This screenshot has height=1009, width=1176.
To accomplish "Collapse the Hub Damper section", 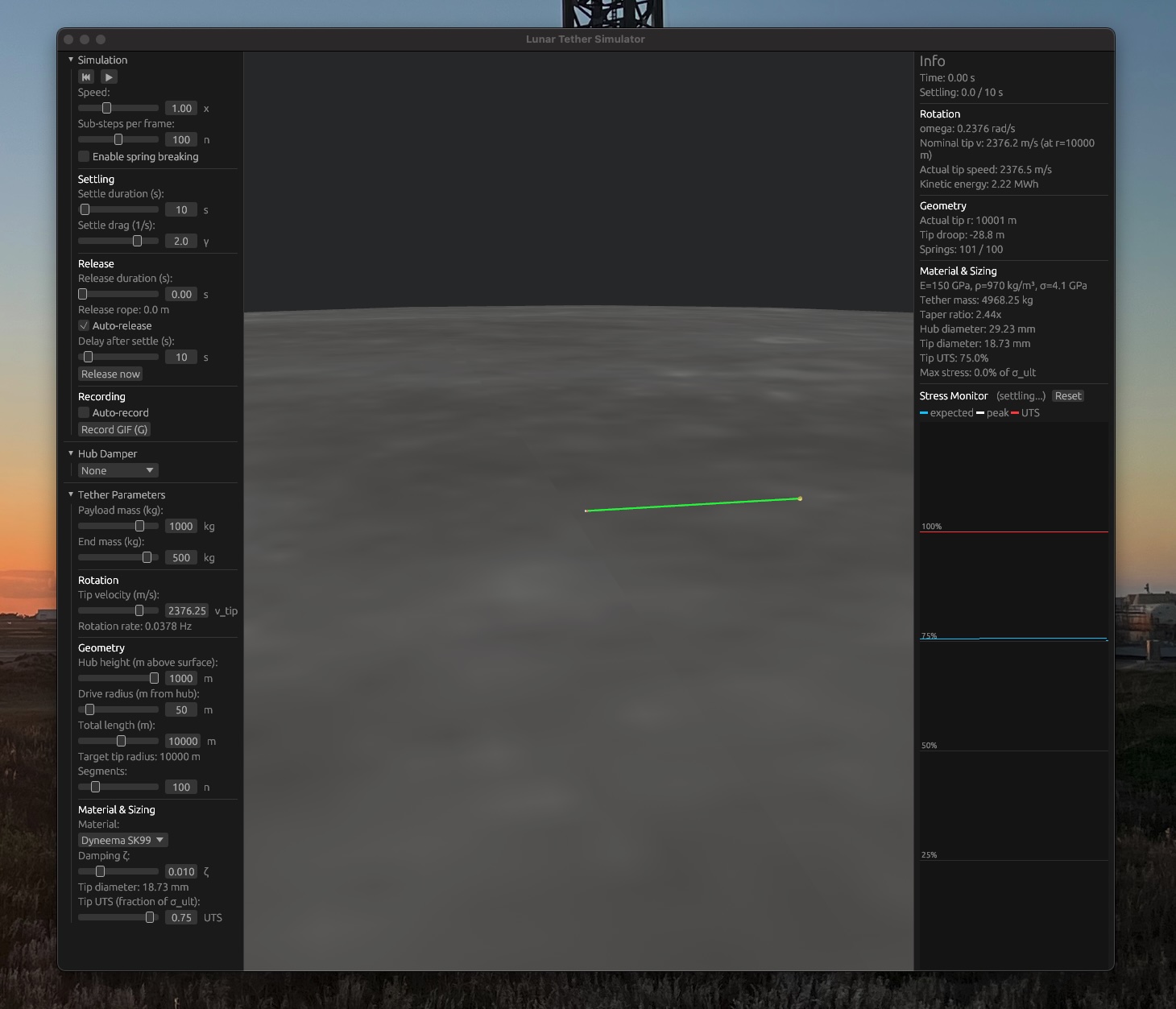I will point(71,453).
